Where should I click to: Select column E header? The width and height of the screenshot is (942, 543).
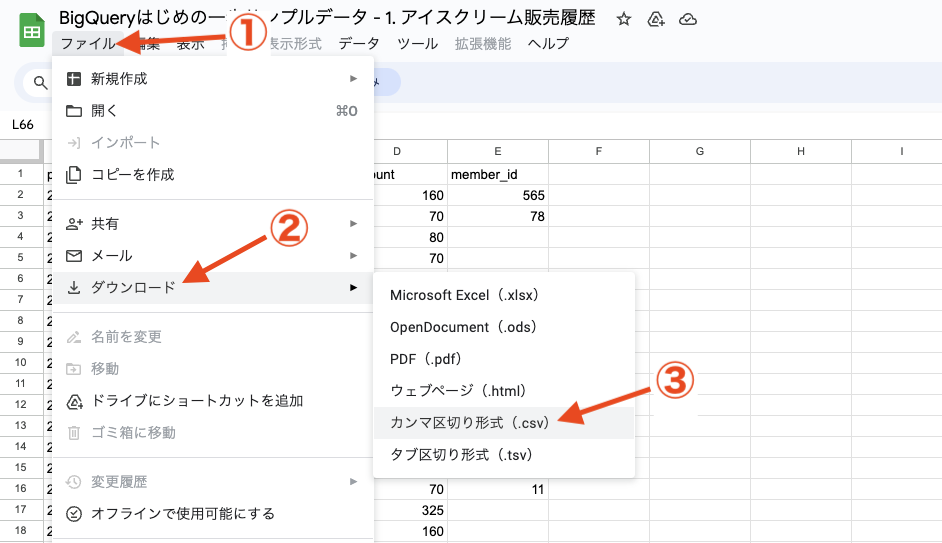498,151
